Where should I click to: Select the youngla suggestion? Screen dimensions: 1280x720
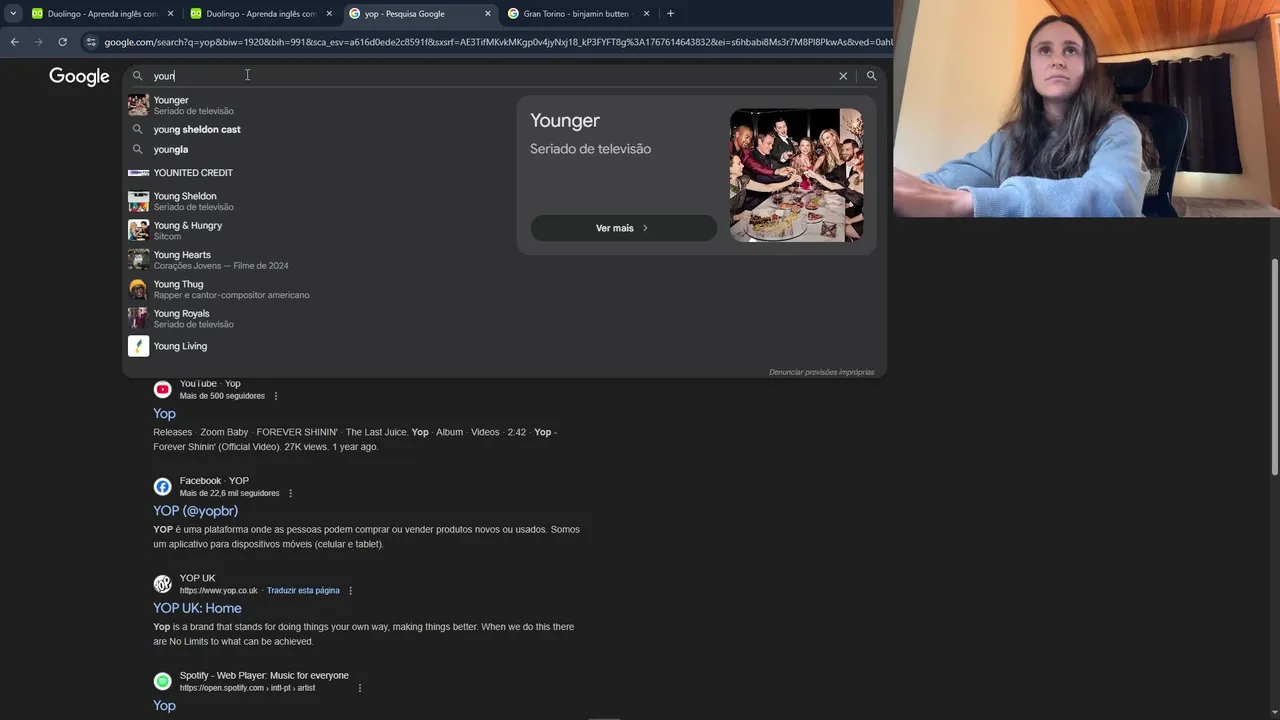coord(319,149)
